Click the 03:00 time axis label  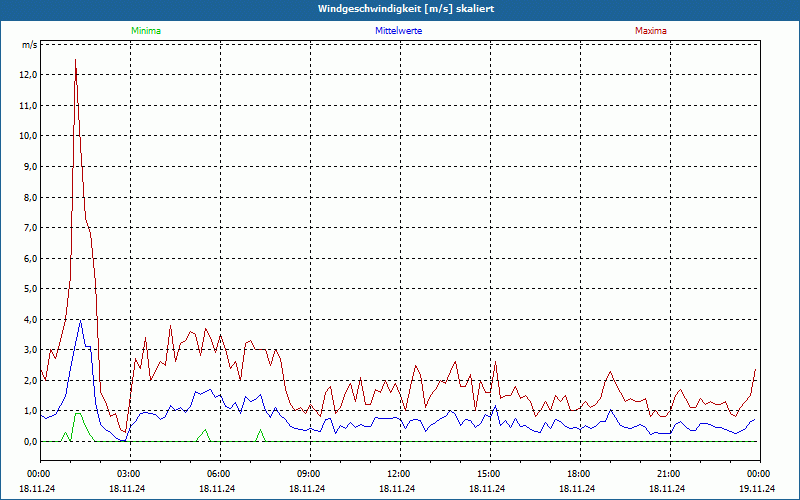tap(129, 474)
